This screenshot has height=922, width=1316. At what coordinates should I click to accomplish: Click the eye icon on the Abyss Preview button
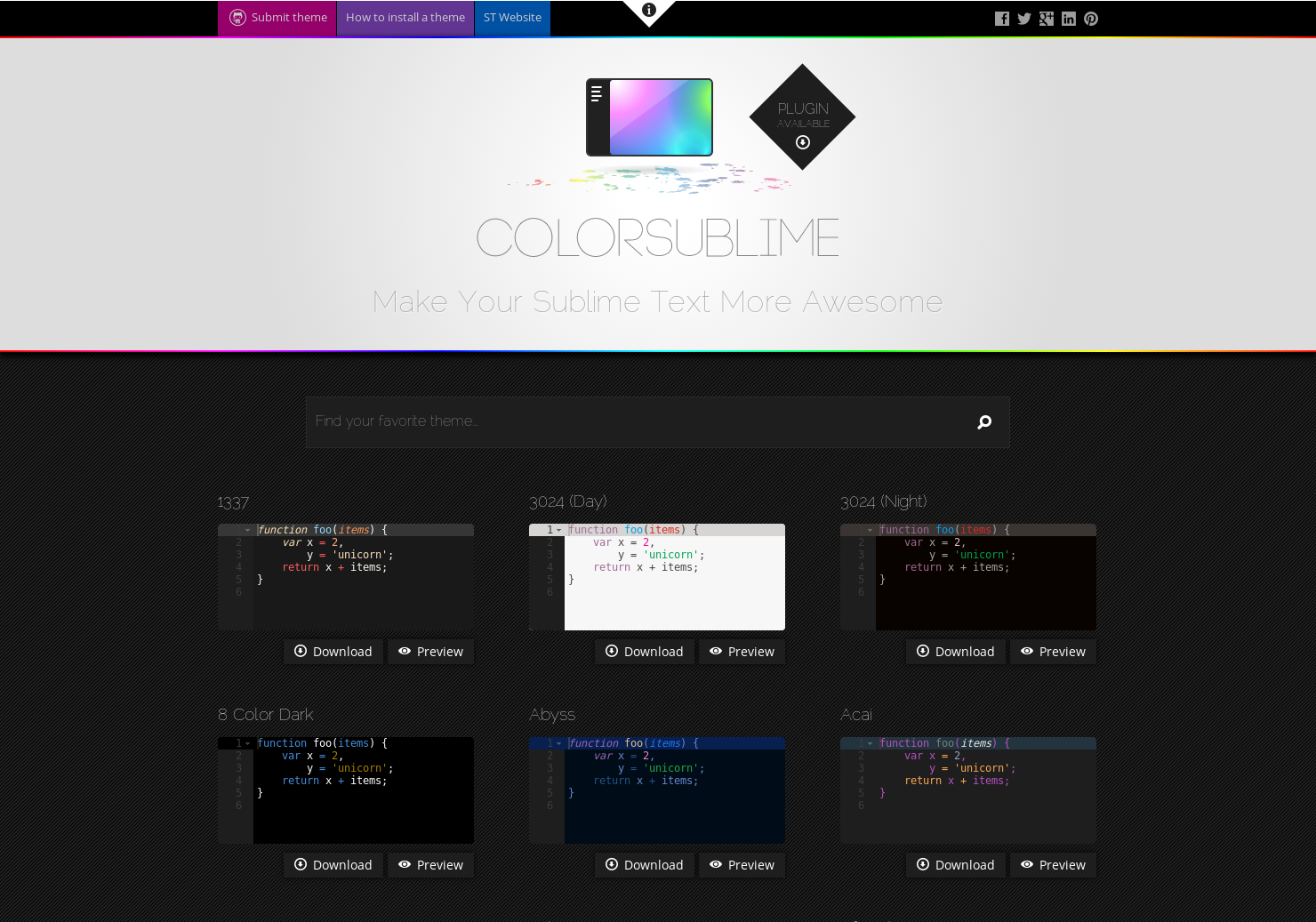click(716, 864)
